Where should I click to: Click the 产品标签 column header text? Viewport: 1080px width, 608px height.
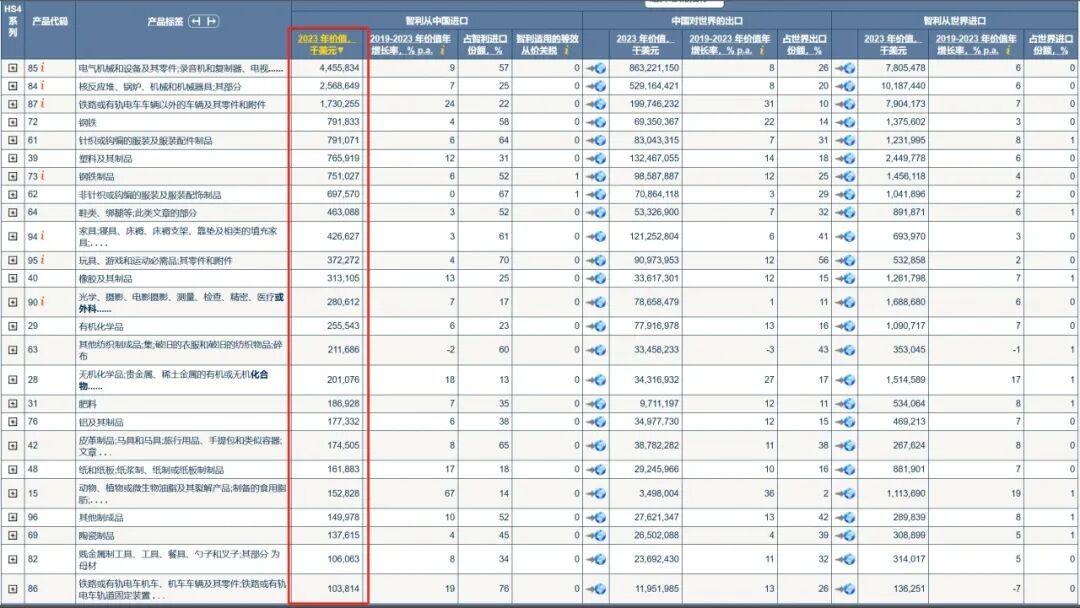coord(165,21)
